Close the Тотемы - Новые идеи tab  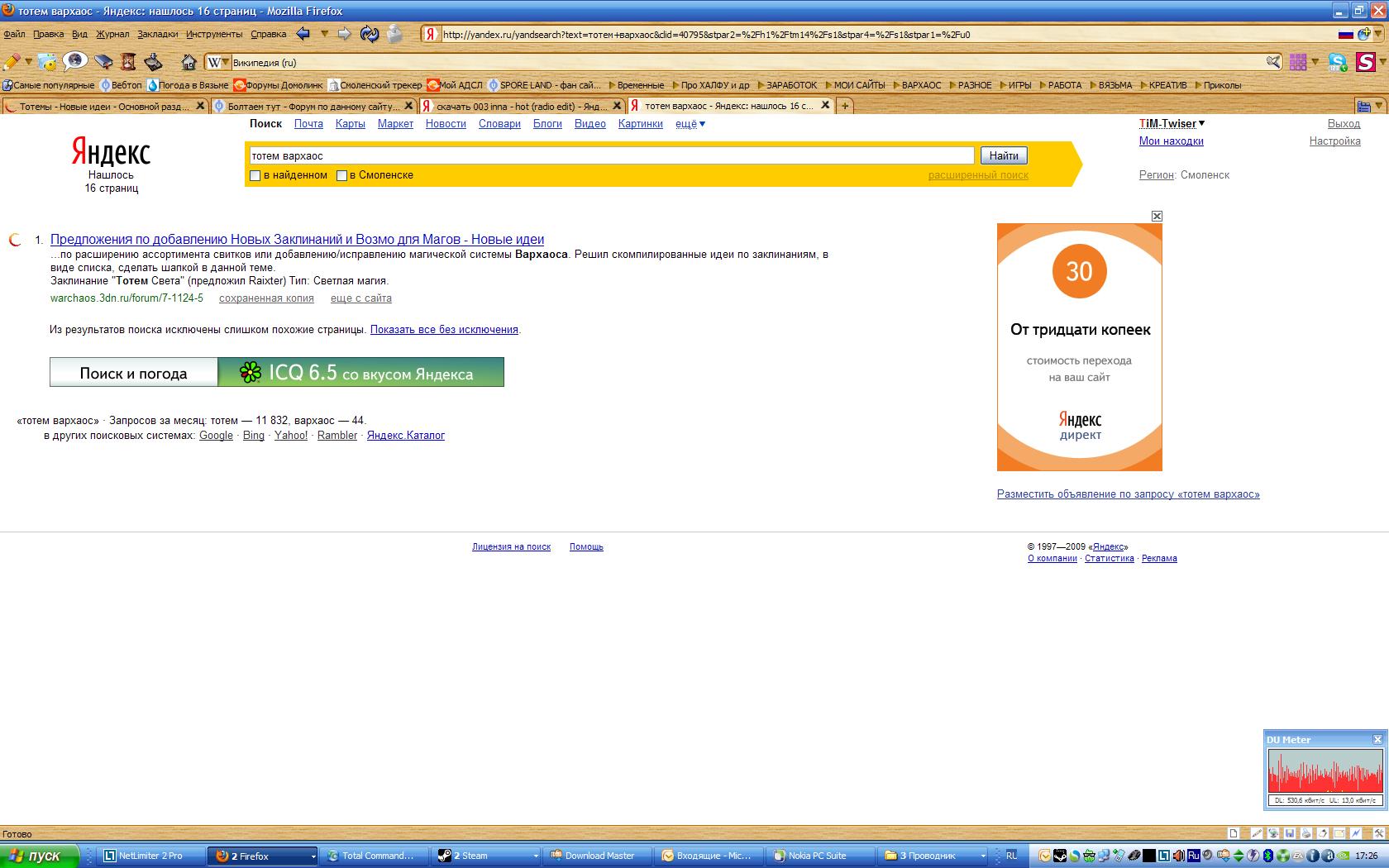tap(201, 106)
